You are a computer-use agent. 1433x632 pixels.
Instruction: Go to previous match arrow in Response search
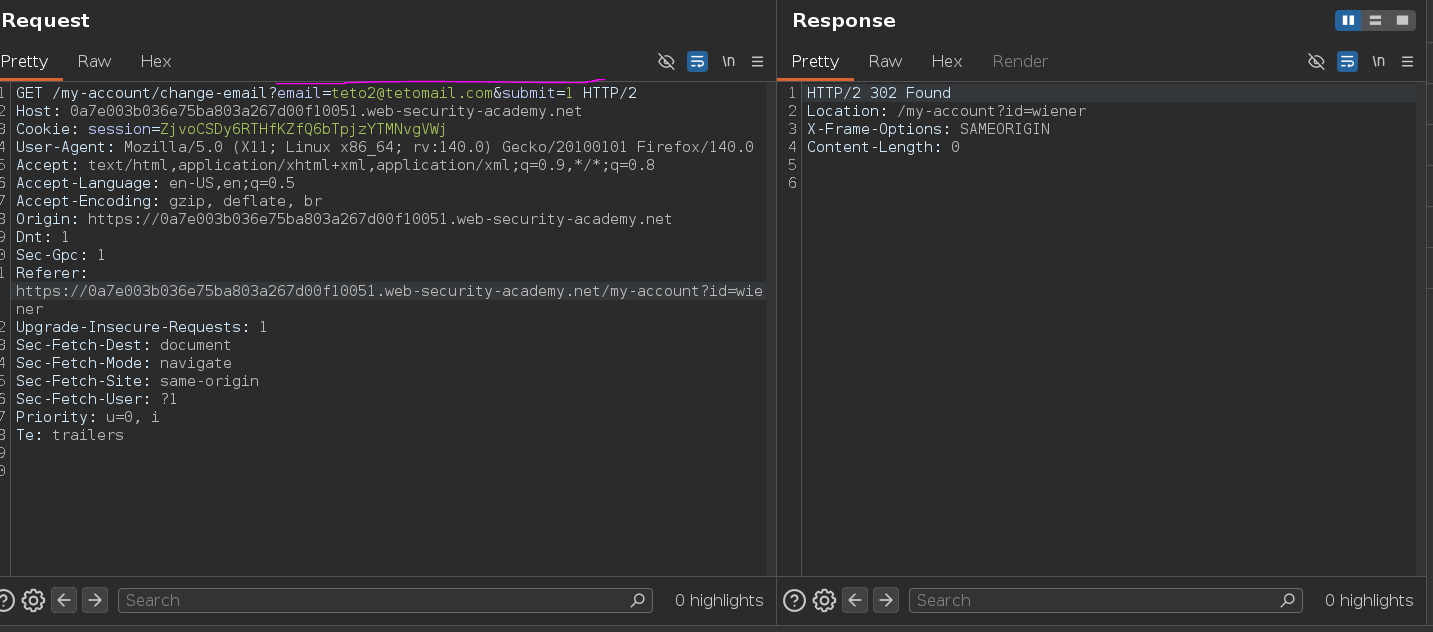pos(855,600)
